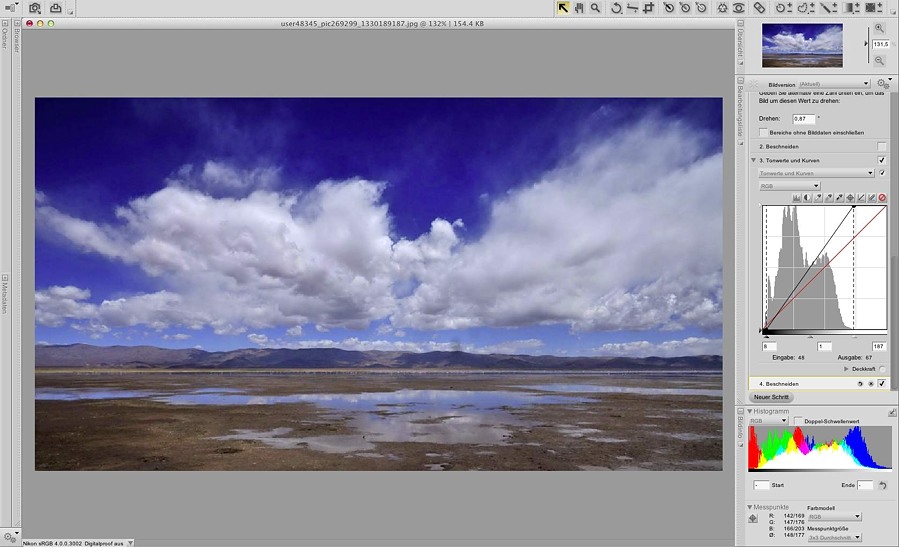Open the Browser side tab
This screenshot has width=899, height=547.
[x=17, y=37]
